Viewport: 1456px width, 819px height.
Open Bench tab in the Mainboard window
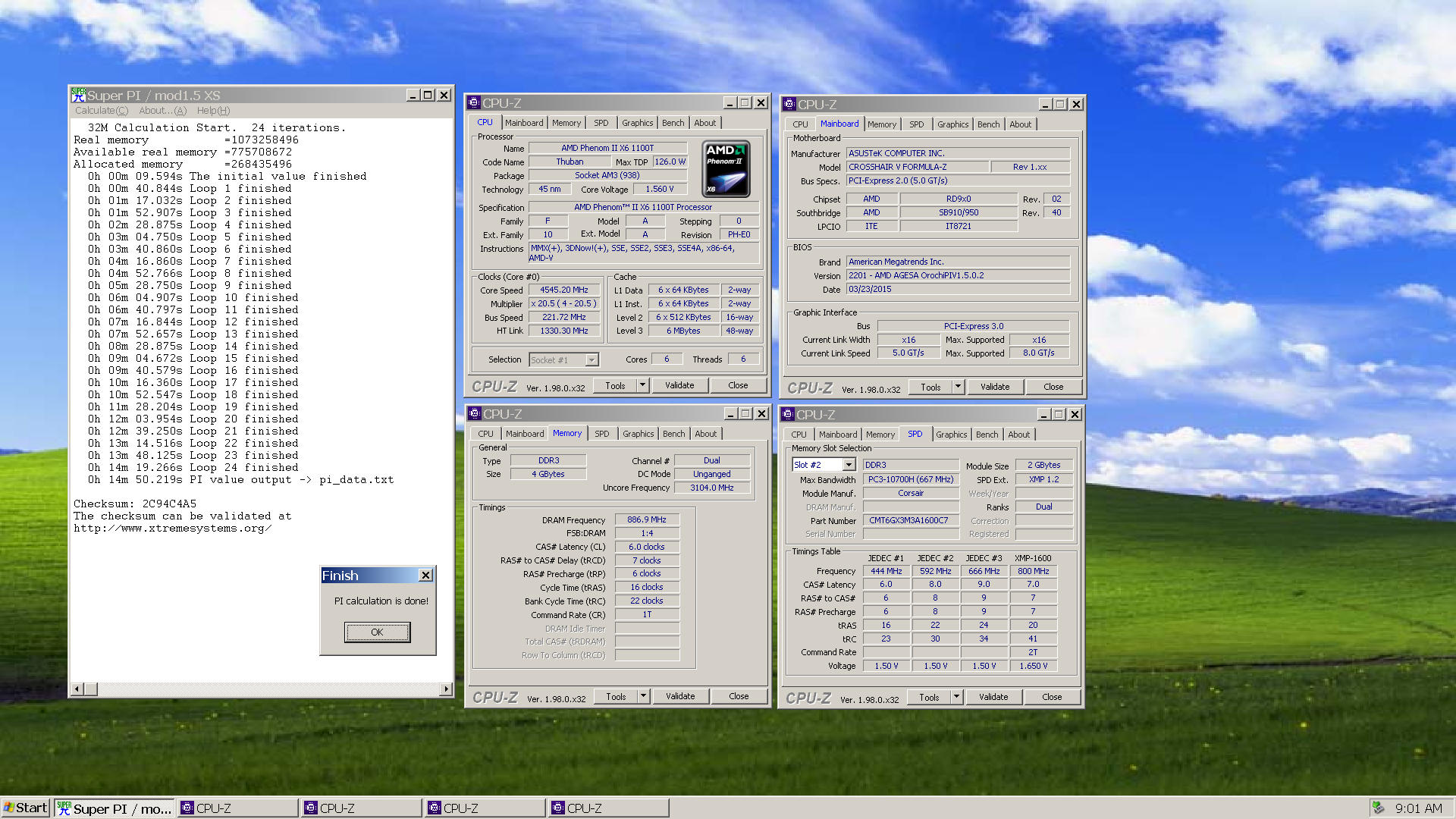coord(988,124)
